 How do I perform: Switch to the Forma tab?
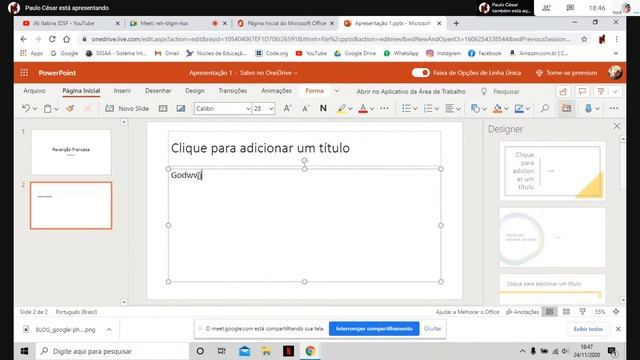point(314,91)
